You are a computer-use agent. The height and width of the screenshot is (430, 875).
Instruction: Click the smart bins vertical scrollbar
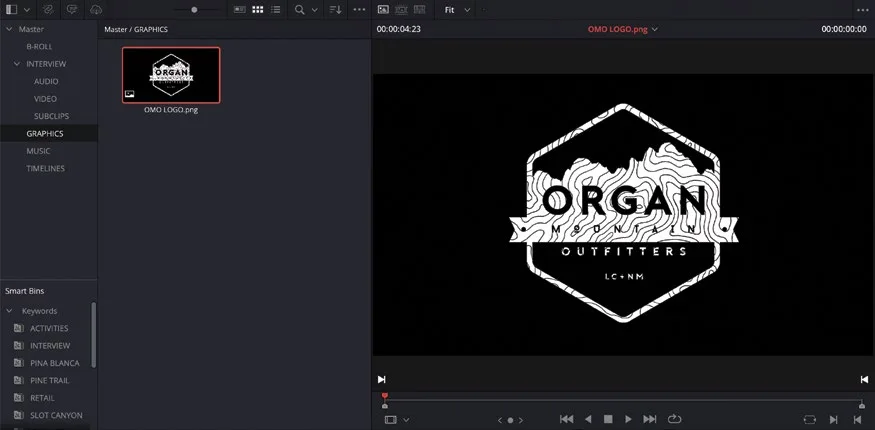click(94, 335)
